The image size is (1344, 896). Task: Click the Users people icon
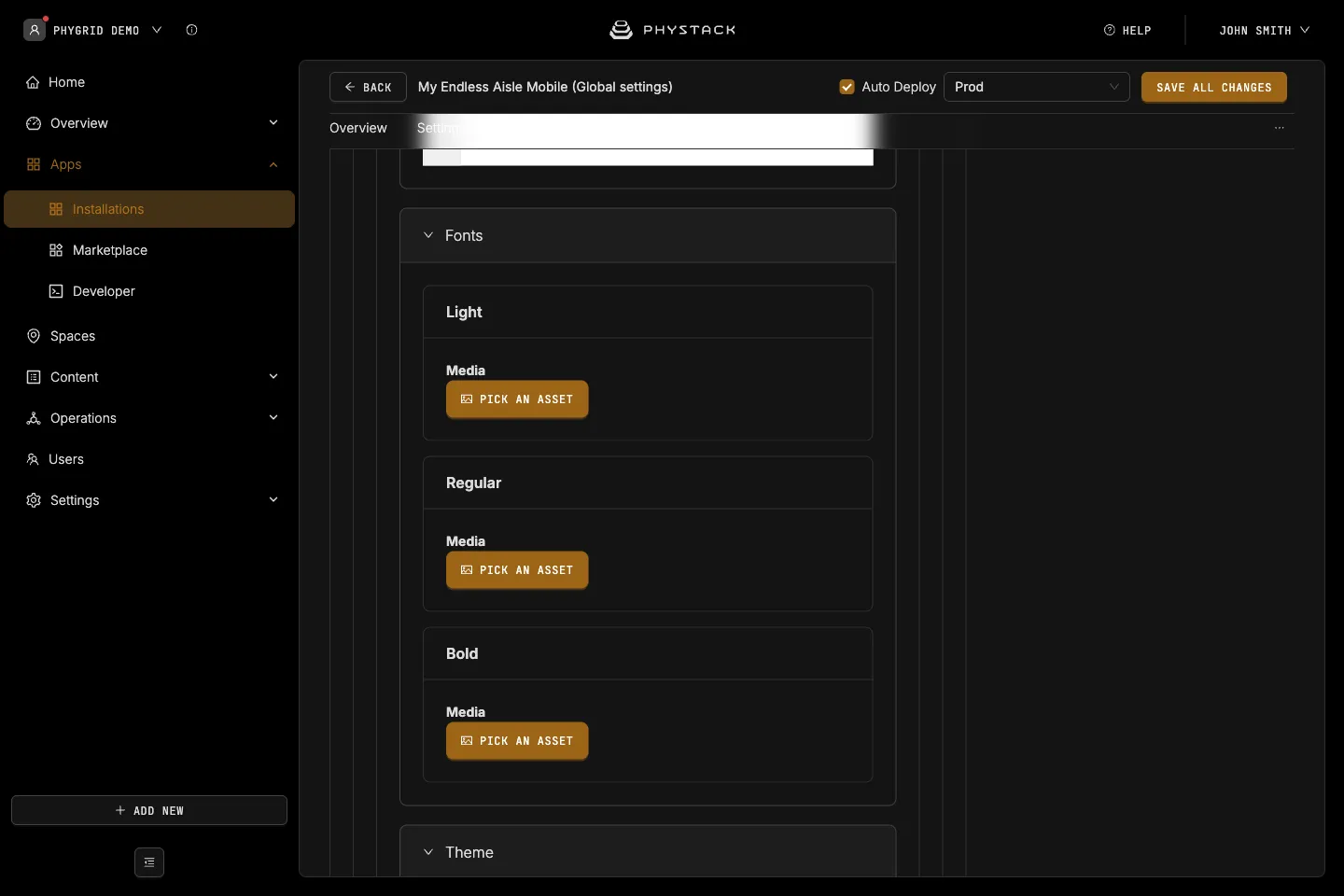[x=33, y=459]
